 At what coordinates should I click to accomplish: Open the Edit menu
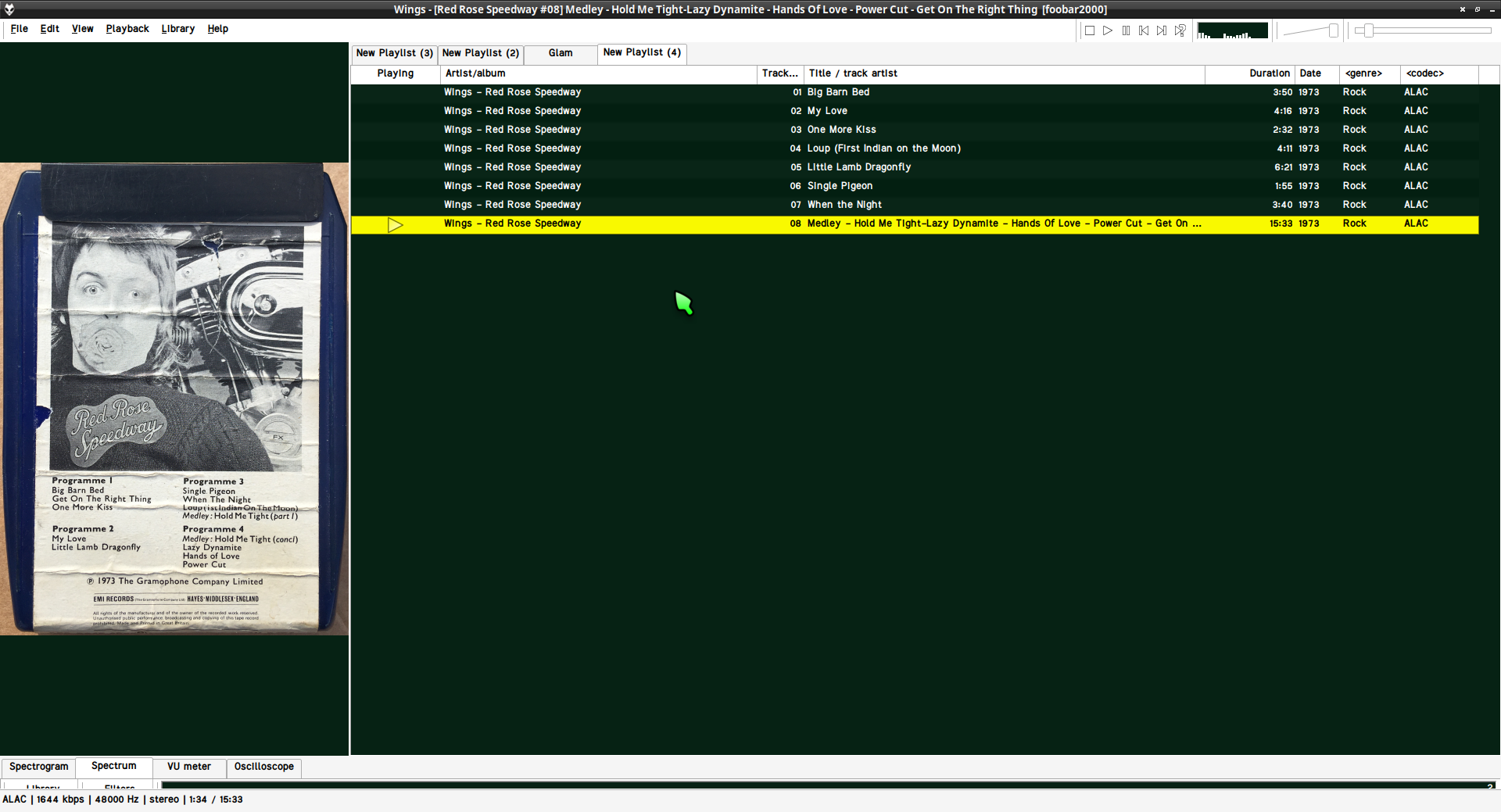coord(50,29)
